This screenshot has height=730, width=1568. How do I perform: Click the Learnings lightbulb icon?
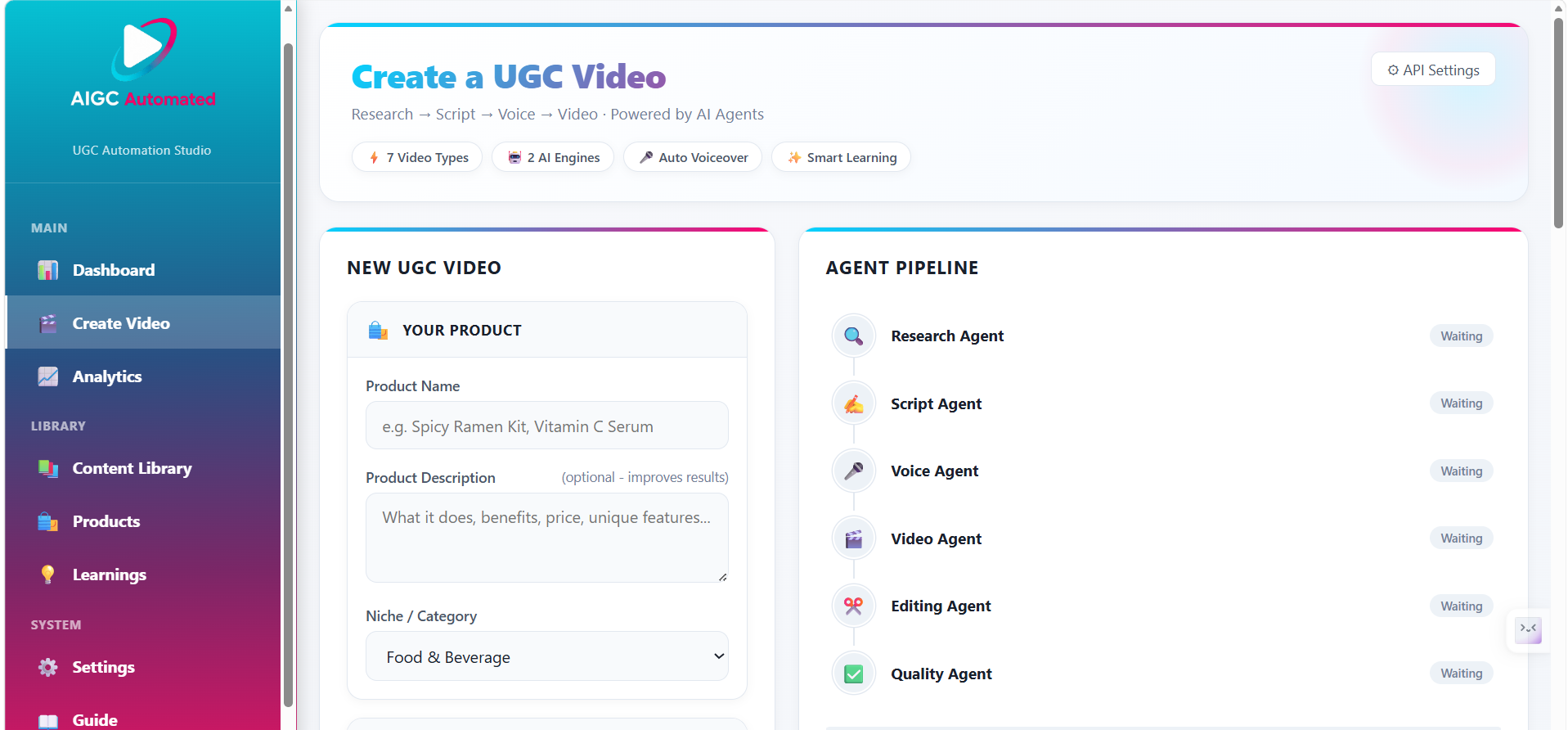tap(48, 575)
